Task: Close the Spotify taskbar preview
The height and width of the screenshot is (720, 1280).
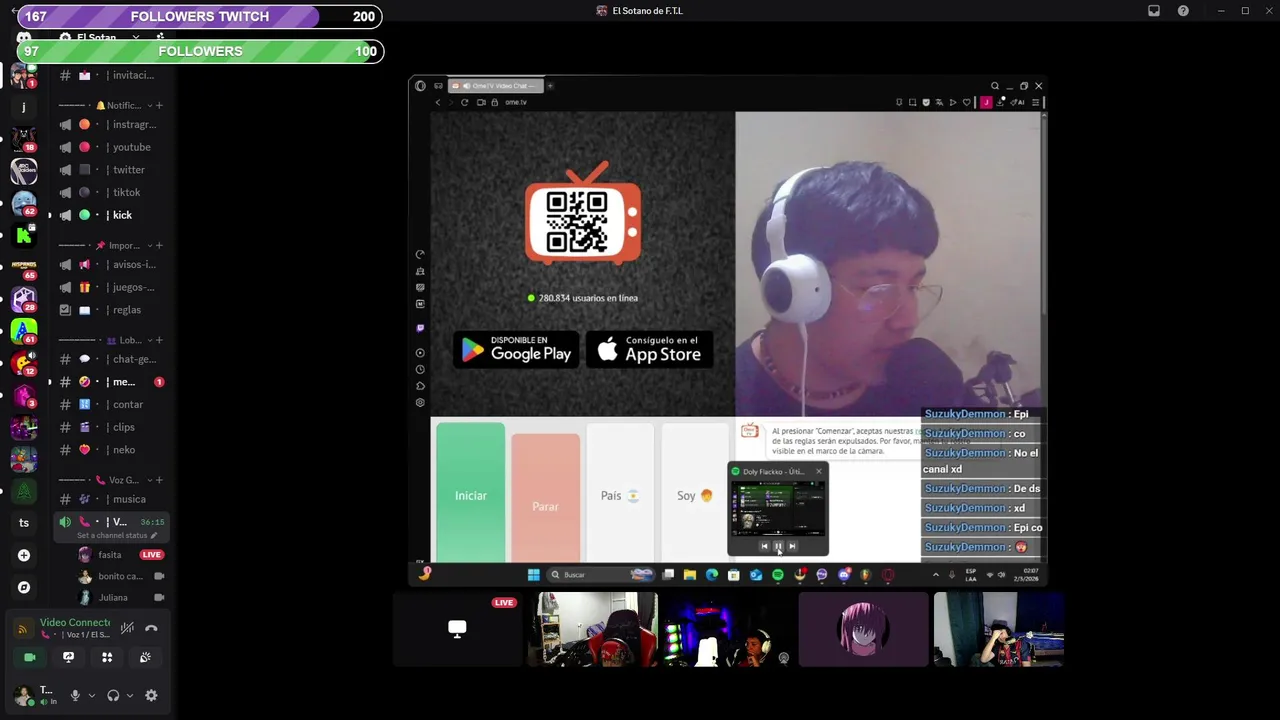Action: [x=818, y=471]
